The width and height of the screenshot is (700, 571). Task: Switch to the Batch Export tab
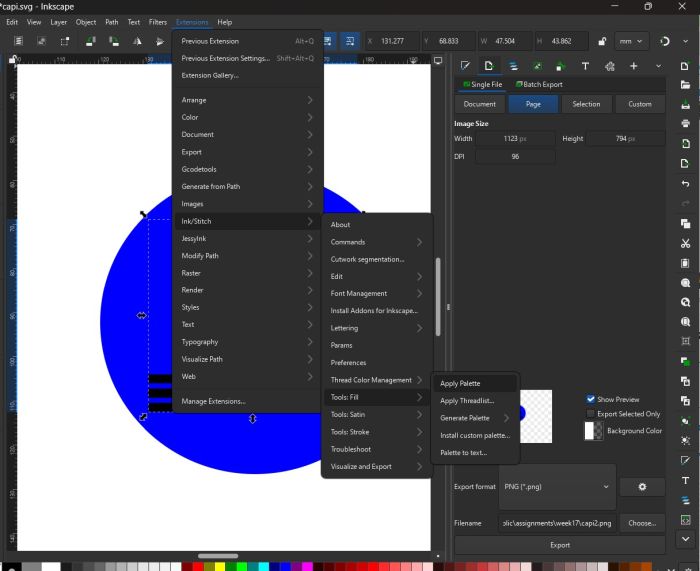coord(539,84)
